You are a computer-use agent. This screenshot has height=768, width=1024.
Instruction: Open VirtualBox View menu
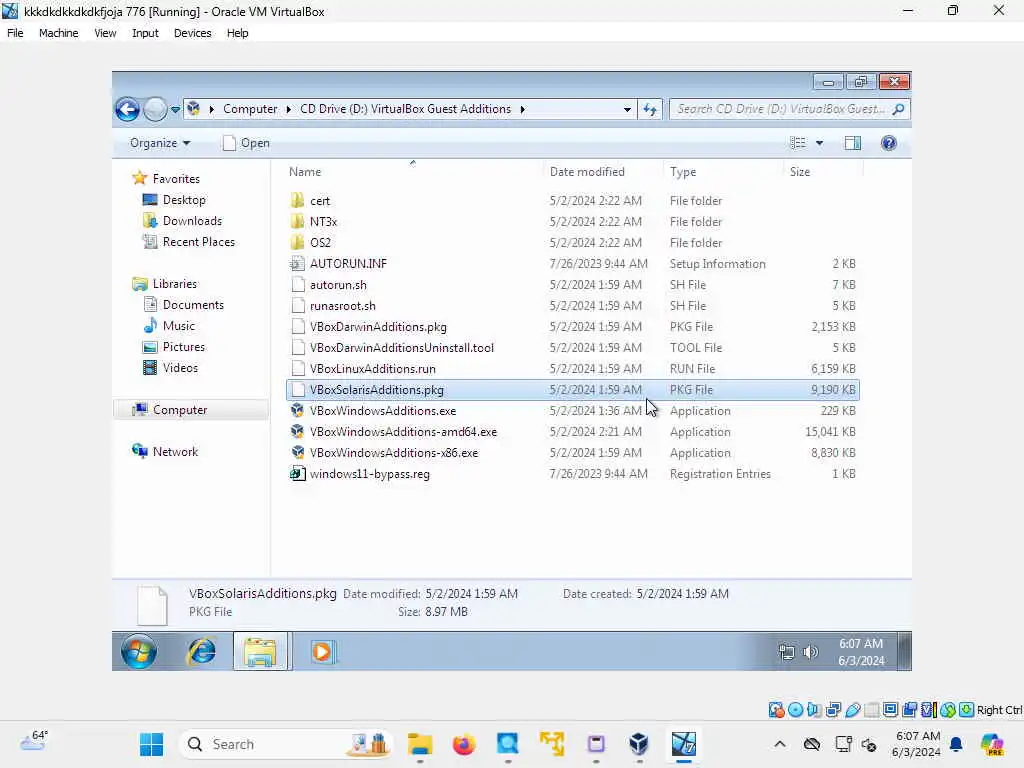coord(105,33)
